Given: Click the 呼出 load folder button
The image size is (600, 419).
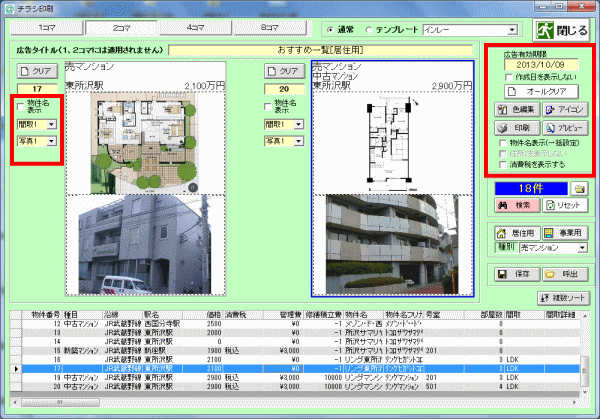Looking at the screenshot, I should point(565,274).
